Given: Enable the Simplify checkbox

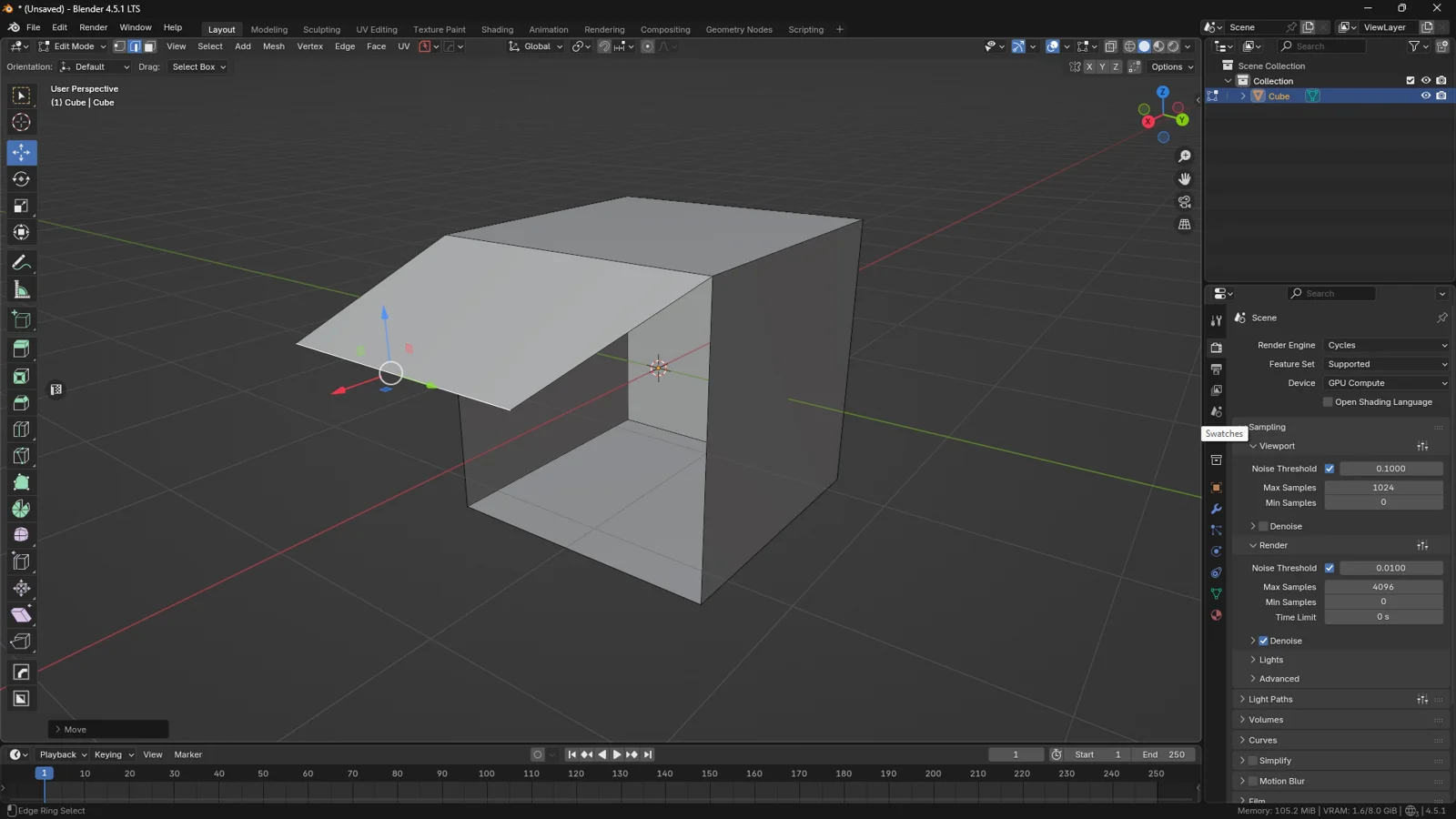Looking at the screenshot, I should click(1252, 761).
